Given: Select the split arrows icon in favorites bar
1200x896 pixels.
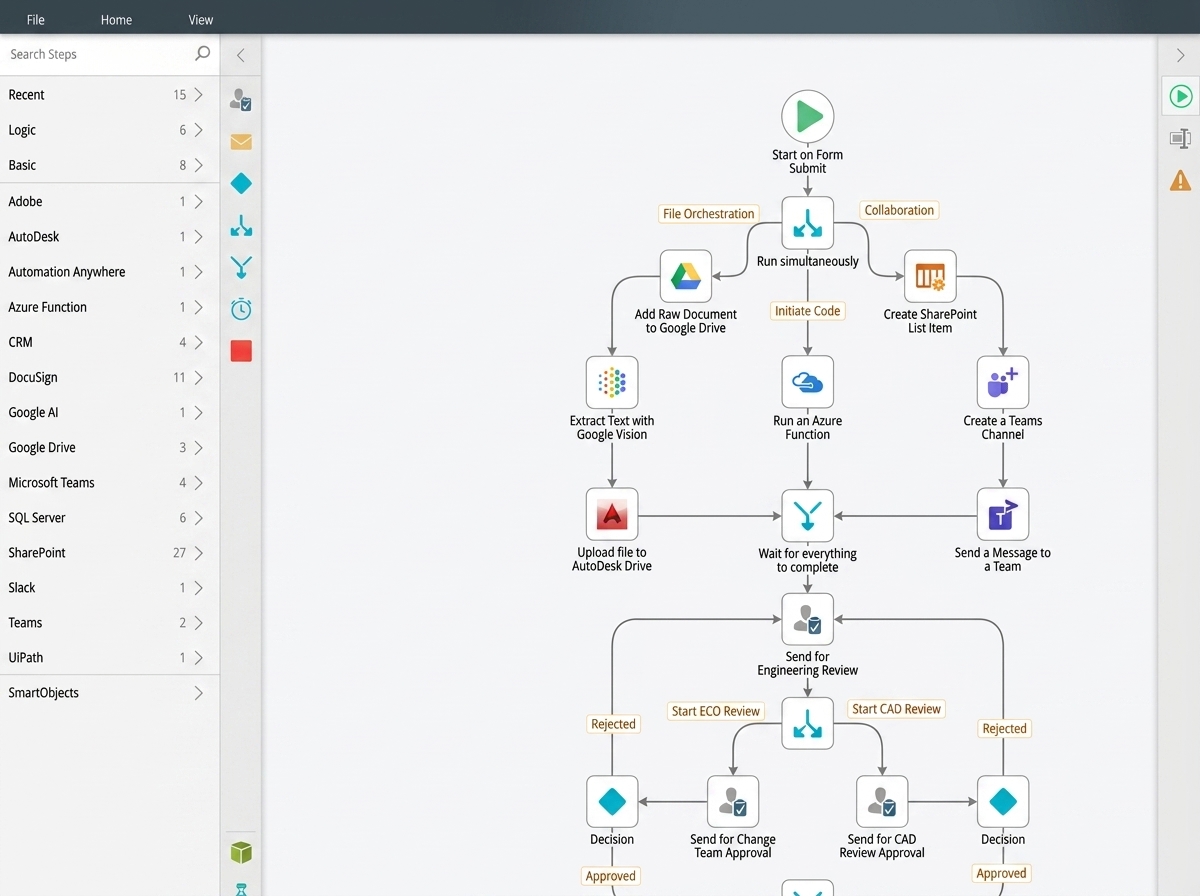Looking at the screenshot, I should tap(241, 226).
